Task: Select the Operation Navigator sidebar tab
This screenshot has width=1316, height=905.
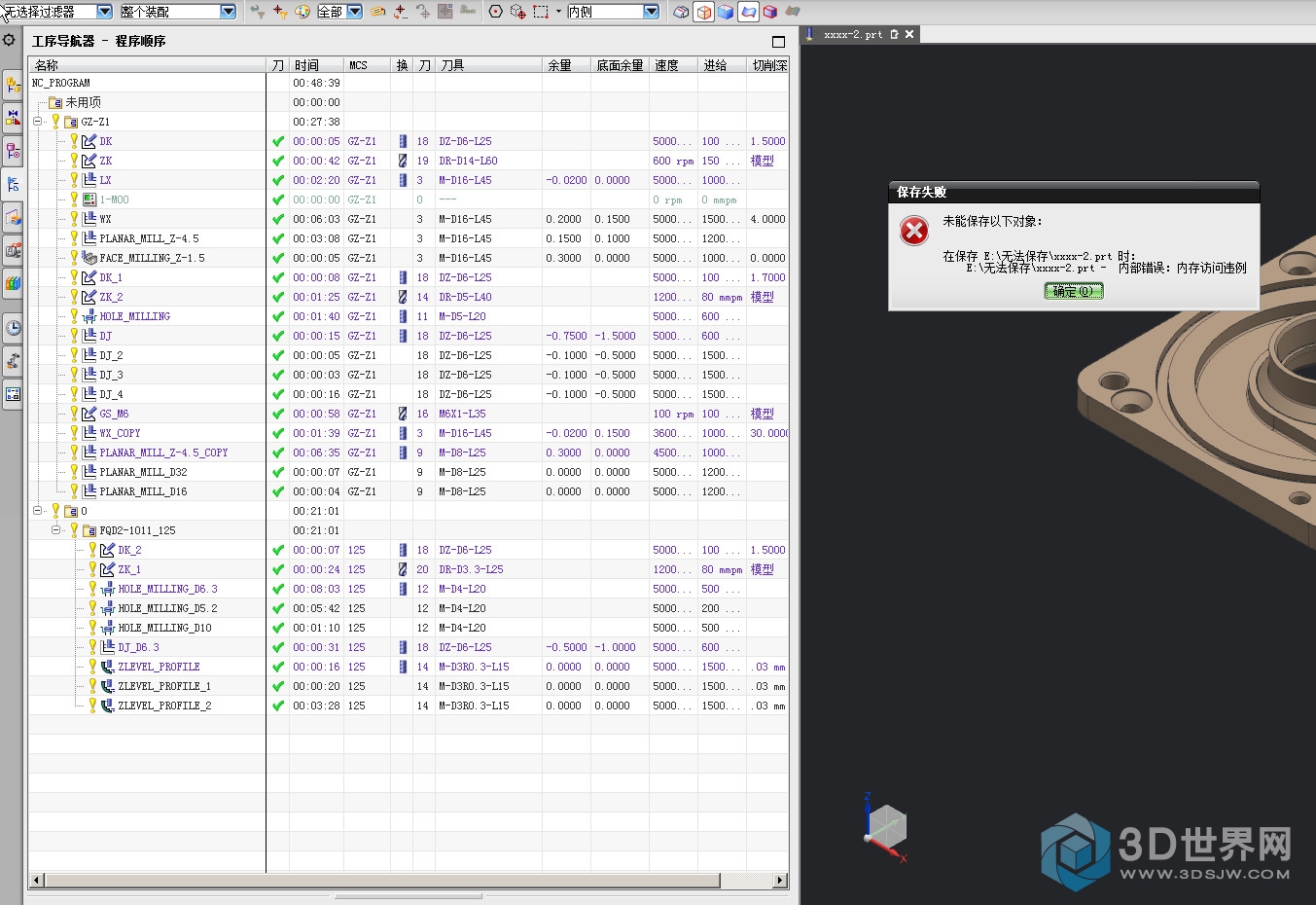Action: pyautogui.click(x=13, y=184)
